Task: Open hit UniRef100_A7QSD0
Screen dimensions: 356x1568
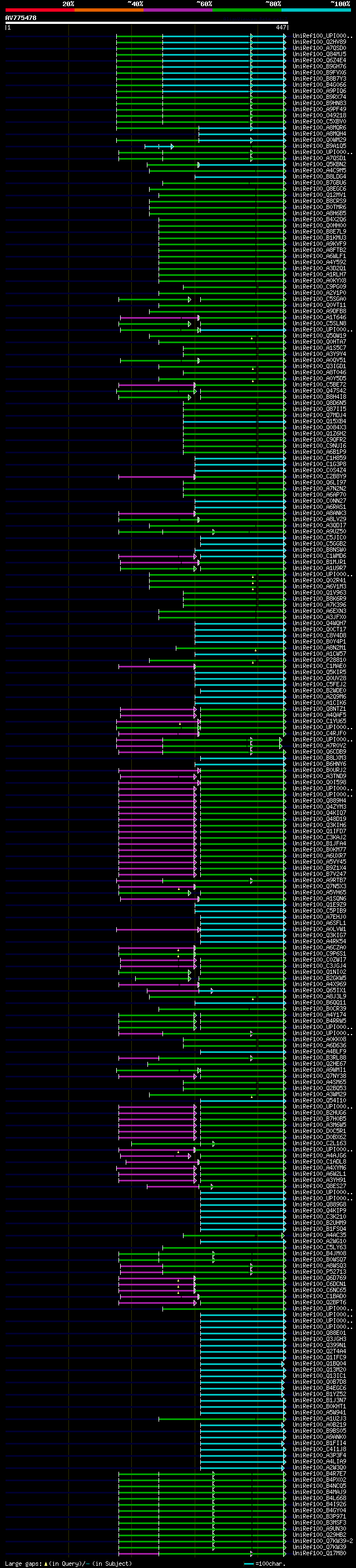Action: click(x=319, y=48)
